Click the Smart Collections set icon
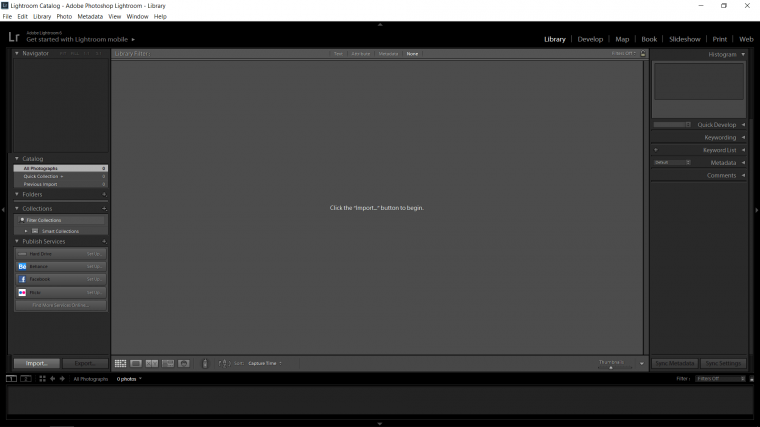 (x=35, y=231)
